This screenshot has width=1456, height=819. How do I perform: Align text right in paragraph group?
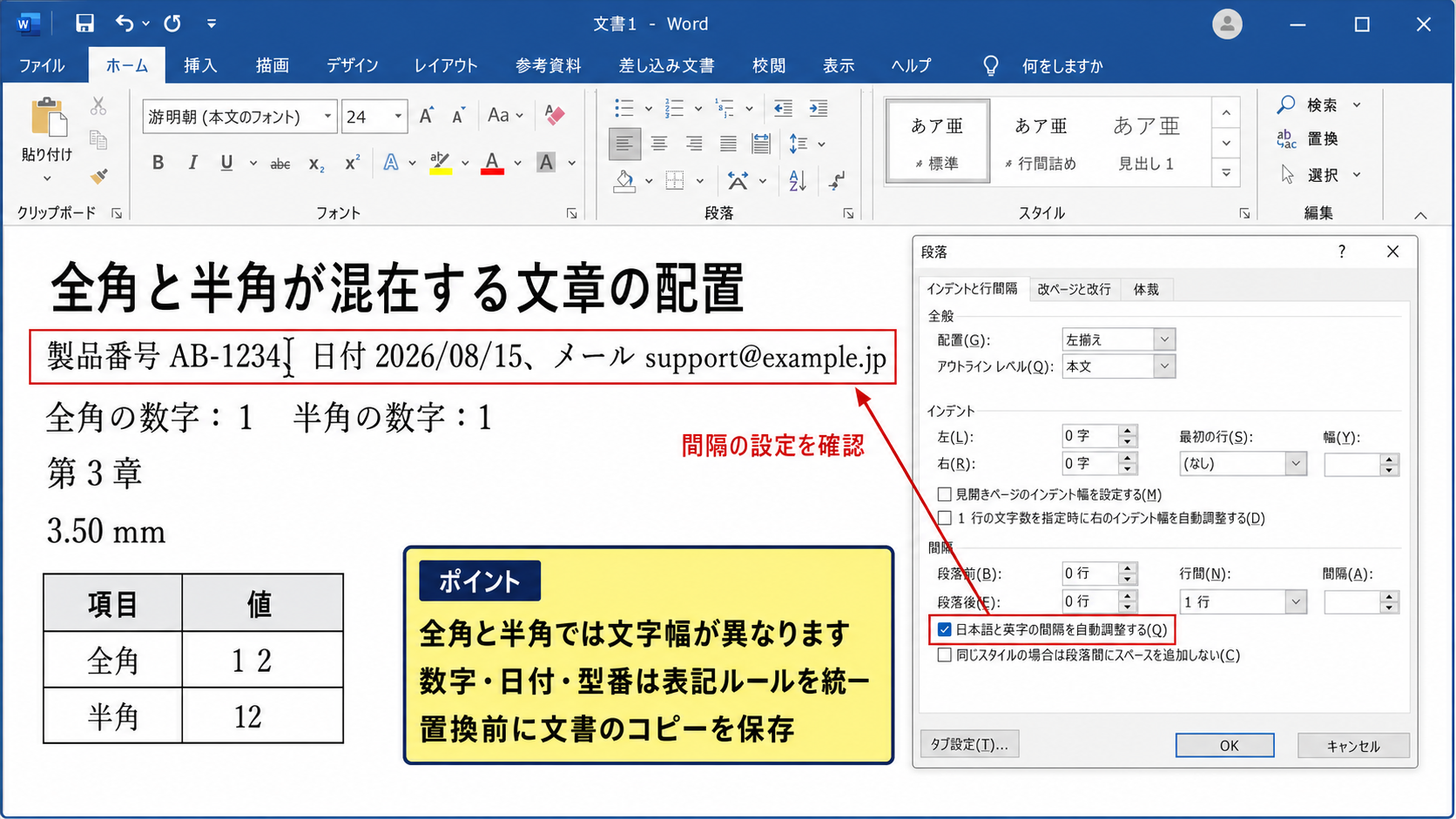(693, 144)
